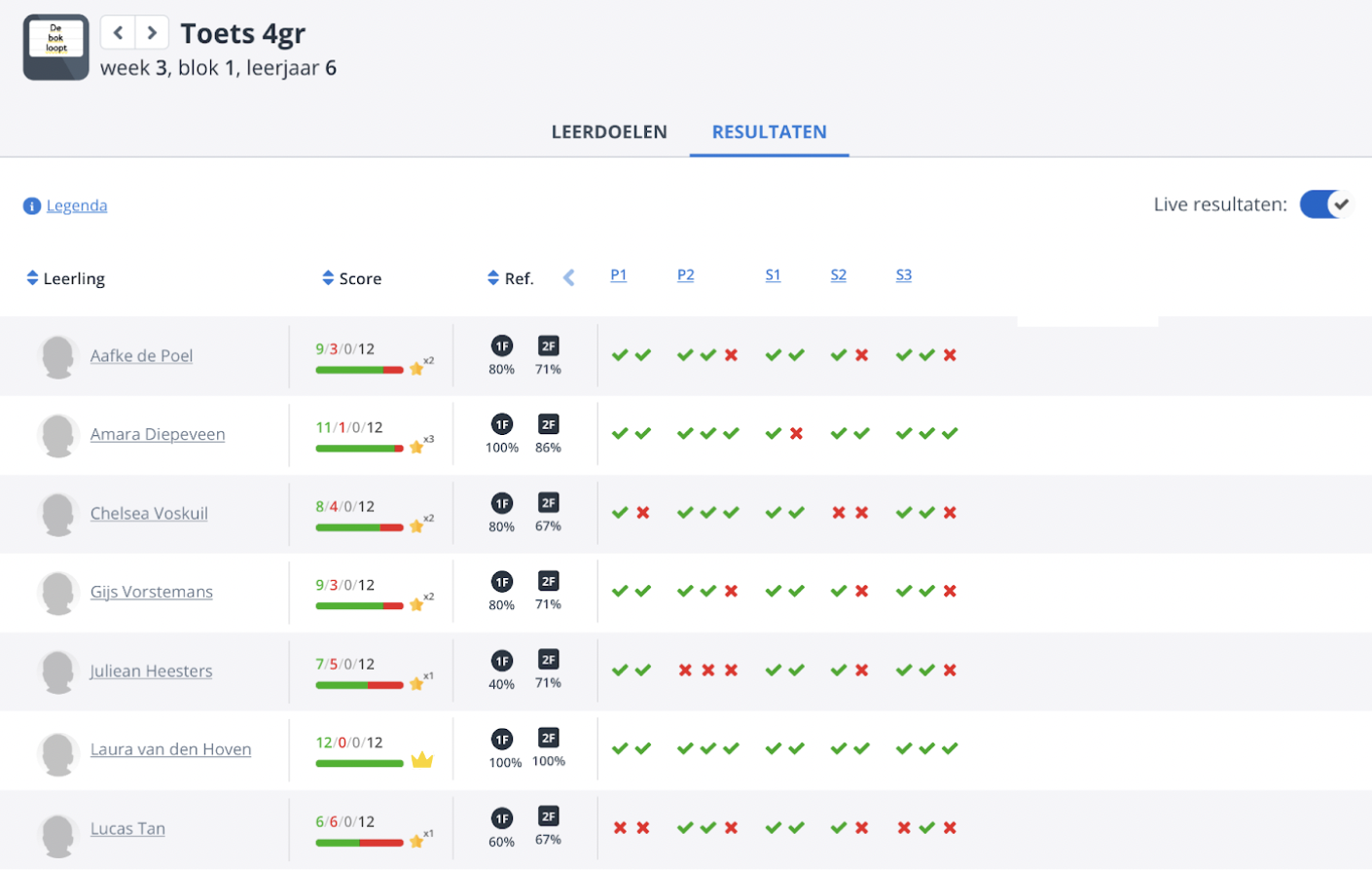Collapse the results columns via the chevron
Viewport: 1372px width, 870px height.
(569, 276)
